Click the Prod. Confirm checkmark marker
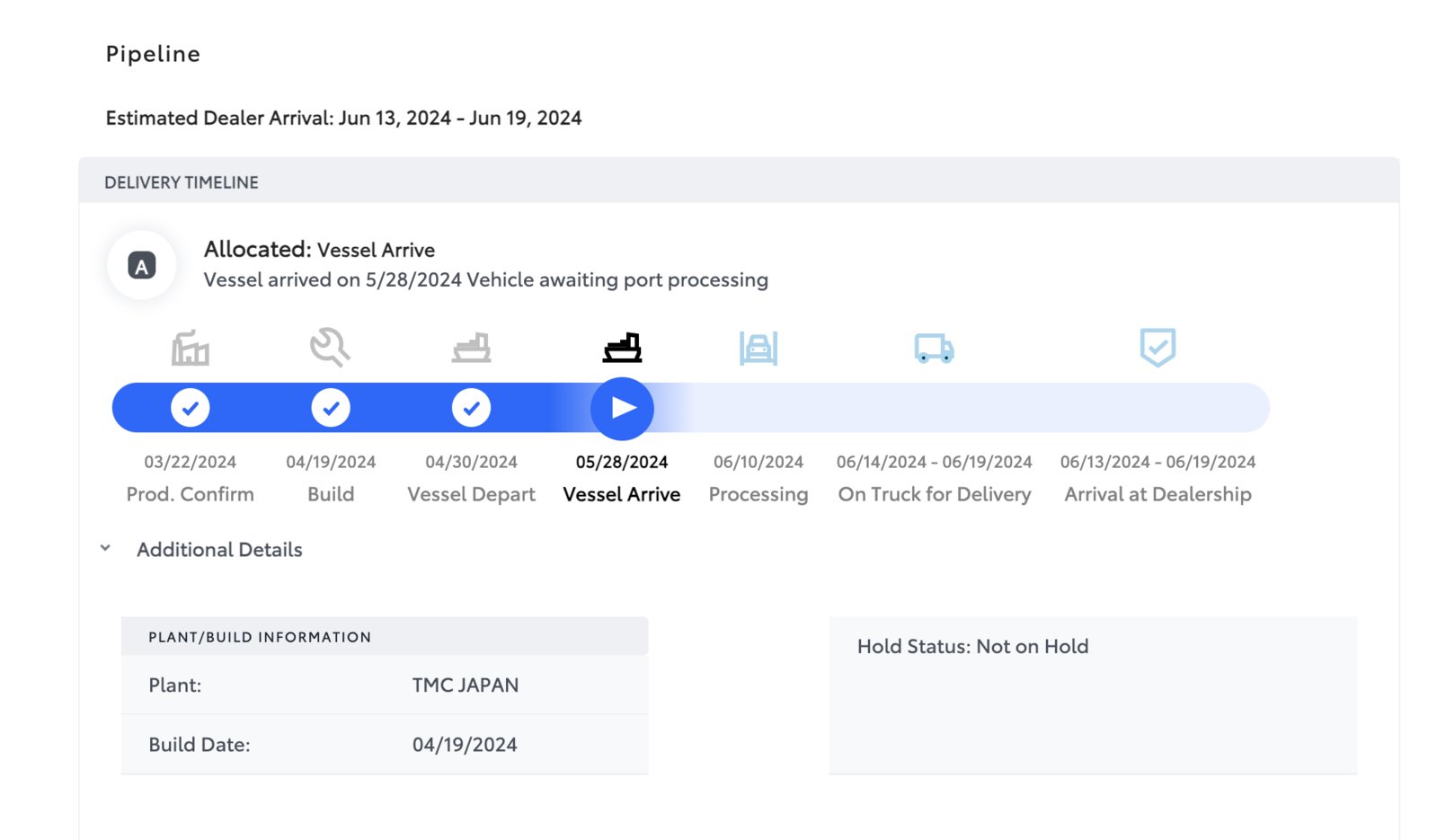This screenshot has width=1437, height=840. pyautogui.click(x=191, y=408)
